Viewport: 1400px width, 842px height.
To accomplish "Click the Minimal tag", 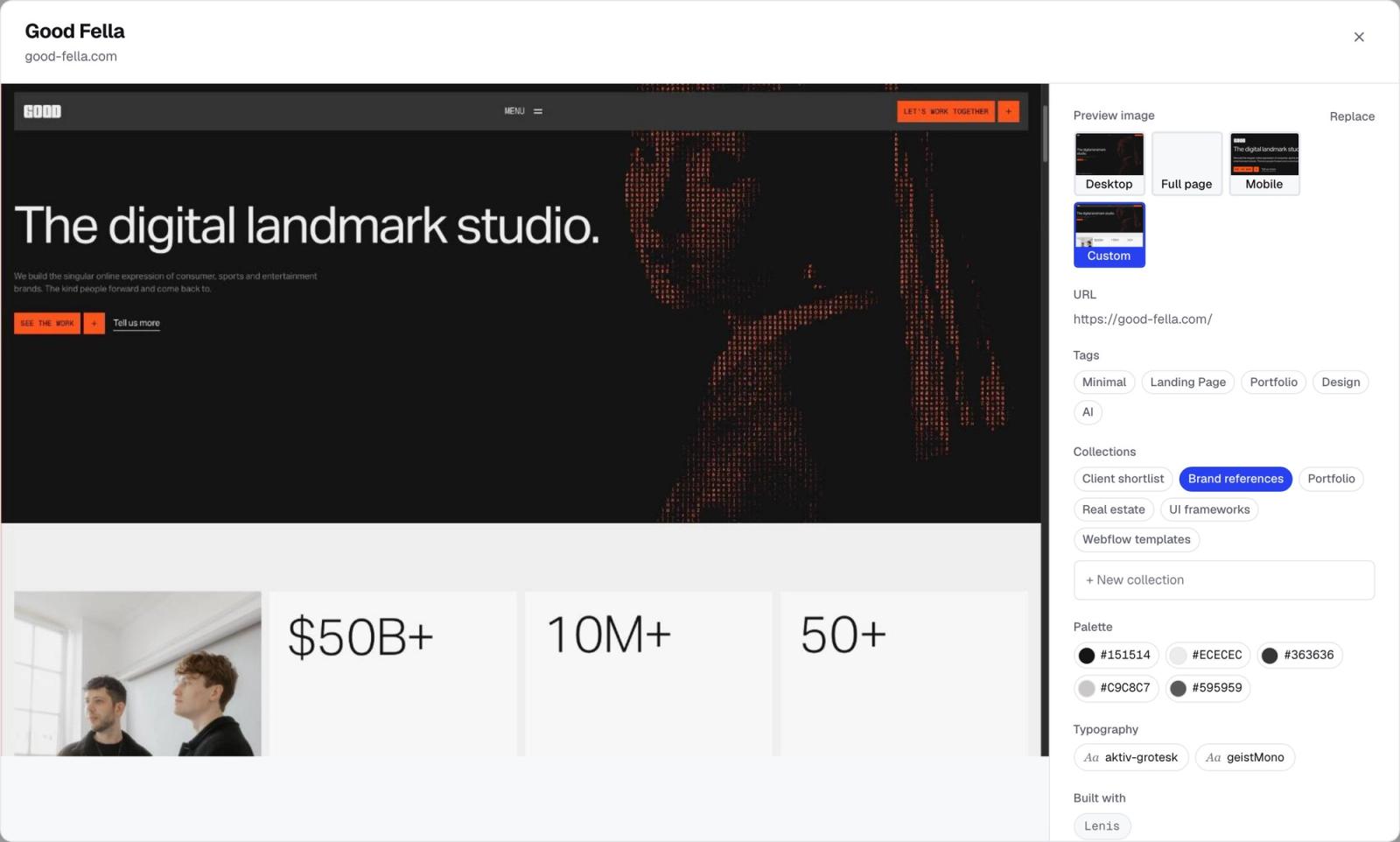I will pos(1104,382).
